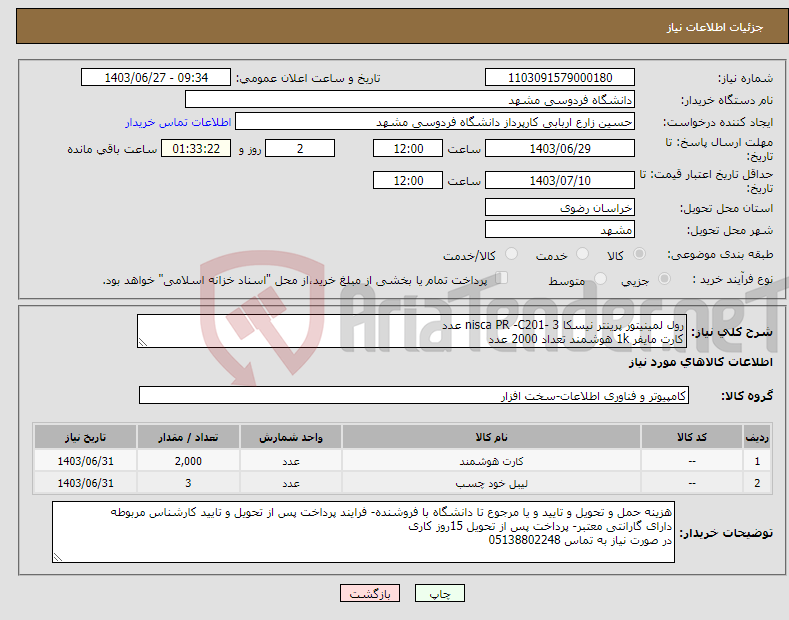This screenshot has width=789, height=620.
Task: Click the quantity cell showing 3
Action: pos(188,483)
